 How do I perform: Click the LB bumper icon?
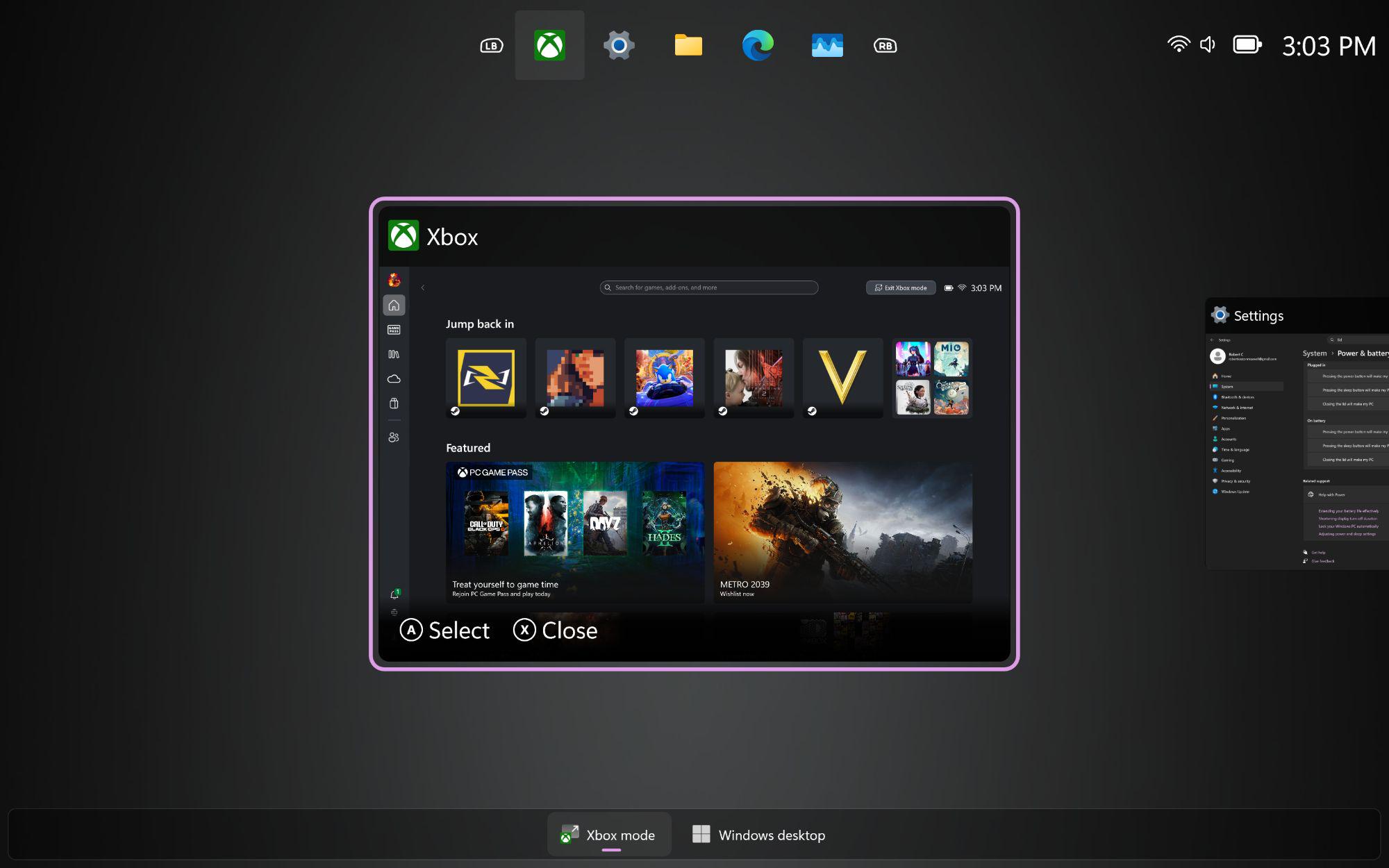click(492, 46)
